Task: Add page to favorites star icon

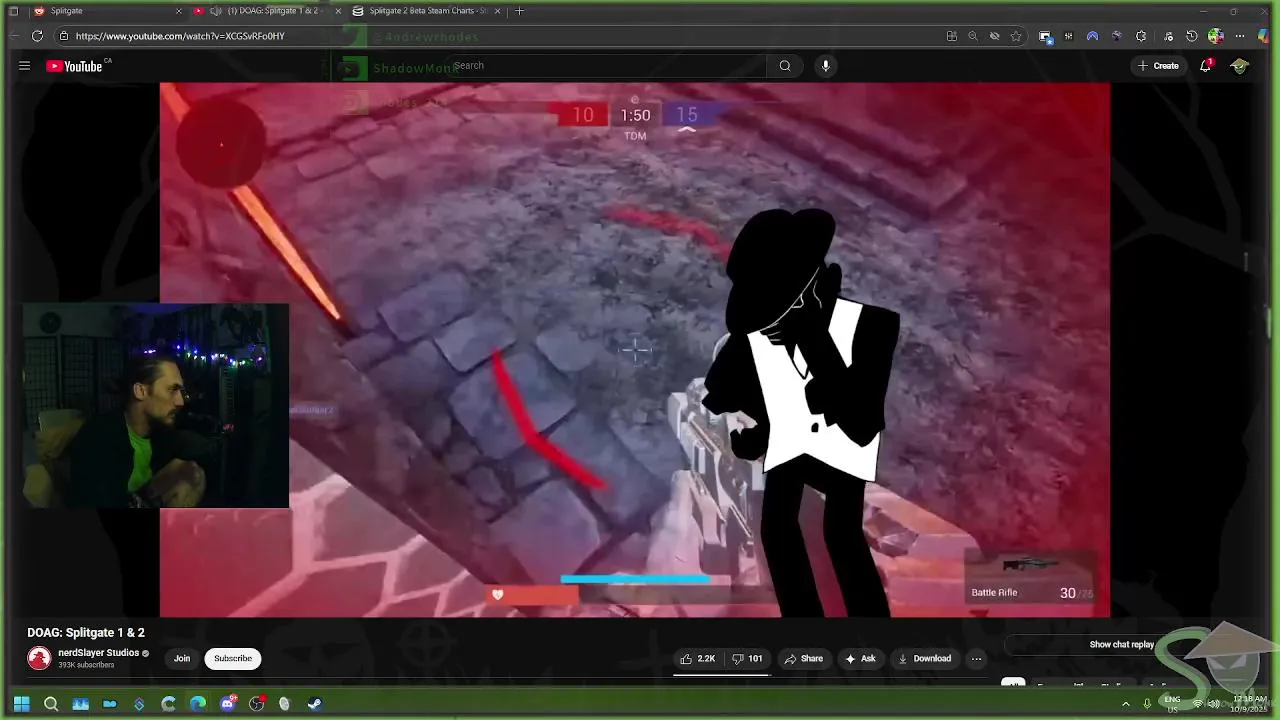Action: point(1016,36)
